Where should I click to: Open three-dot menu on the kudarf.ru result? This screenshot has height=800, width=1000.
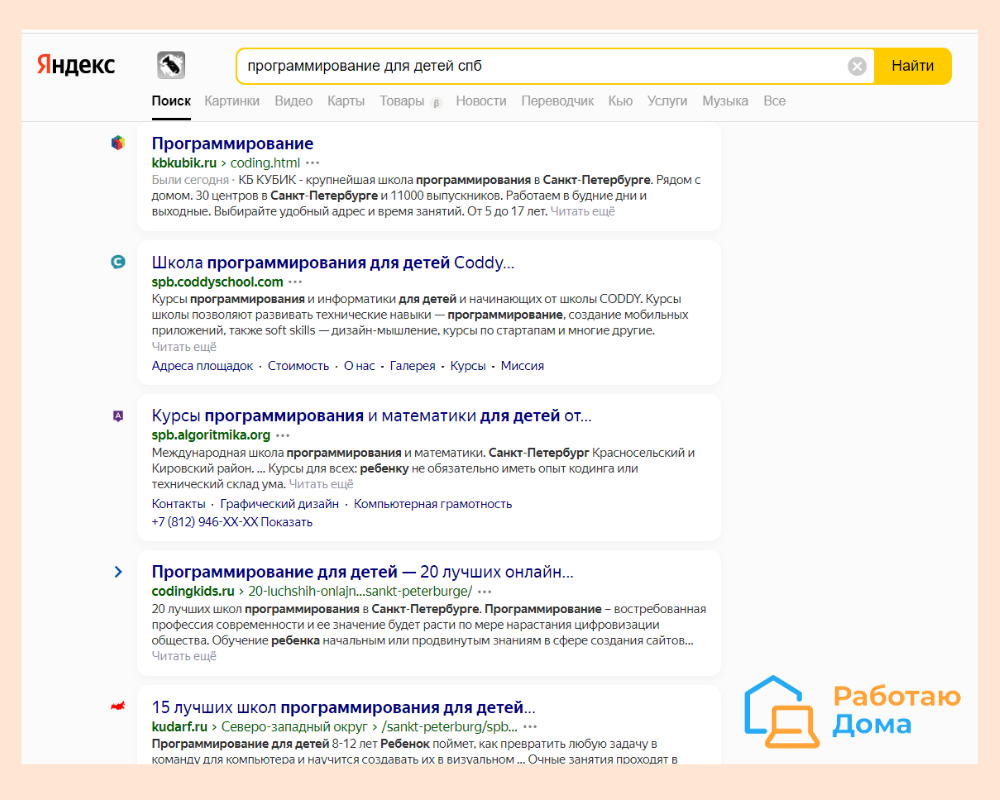click(530, 727)
